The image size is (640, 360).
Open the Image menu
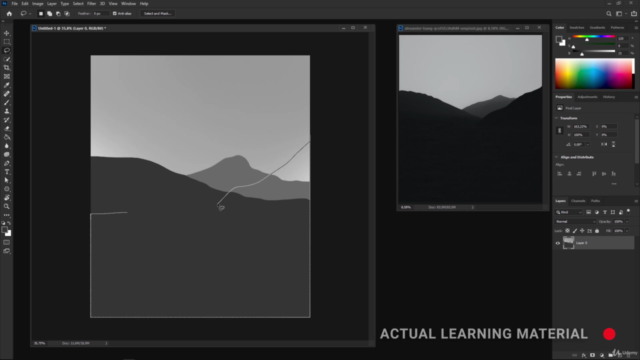[38, 4]
